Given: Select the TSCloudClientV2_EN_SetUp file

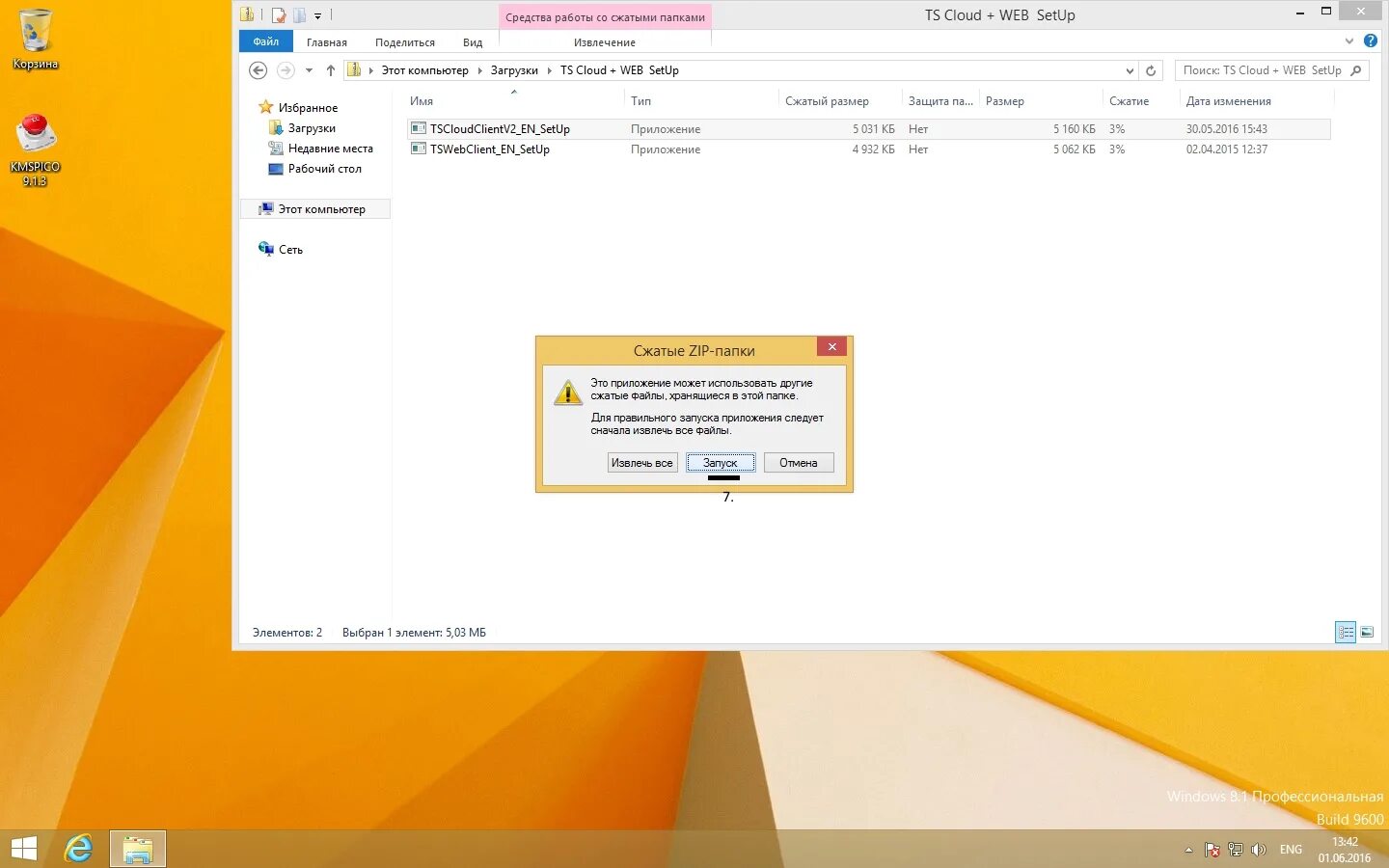Looking at the screenshot, I should (868, 129).
